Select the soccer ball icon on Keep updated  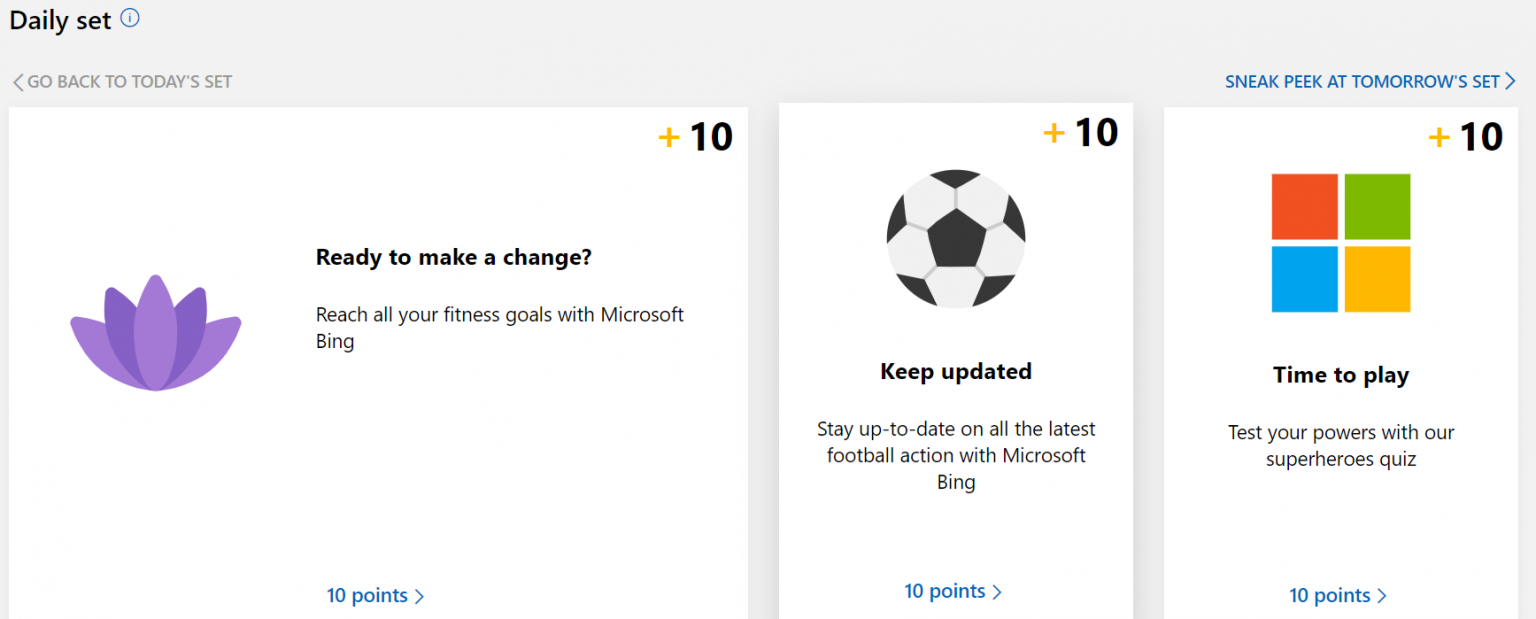(955, 238)
